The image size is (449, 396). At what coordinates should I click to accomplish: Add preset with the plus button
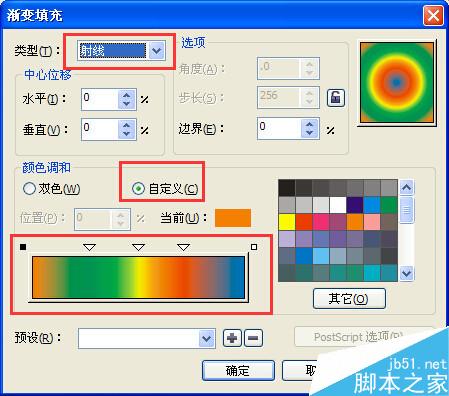click(x=232, y=338)
